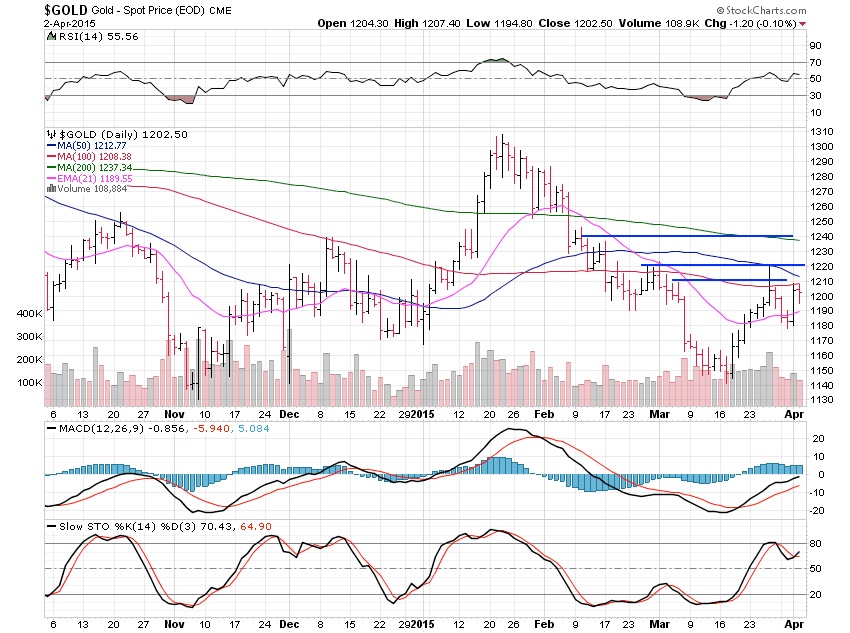This screenshot has height=633, width=850.
Task: Click the RSI(14) indicator icon
Action: 51,36
